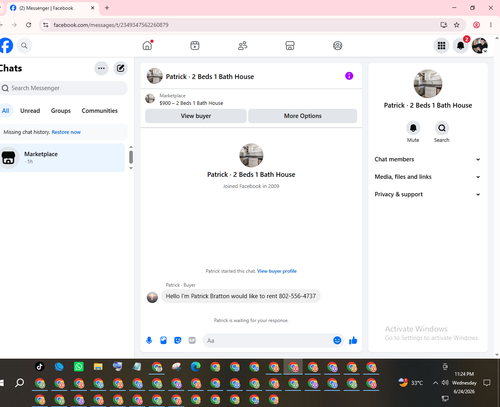Open a new browser tab

[x=107, y=8]
